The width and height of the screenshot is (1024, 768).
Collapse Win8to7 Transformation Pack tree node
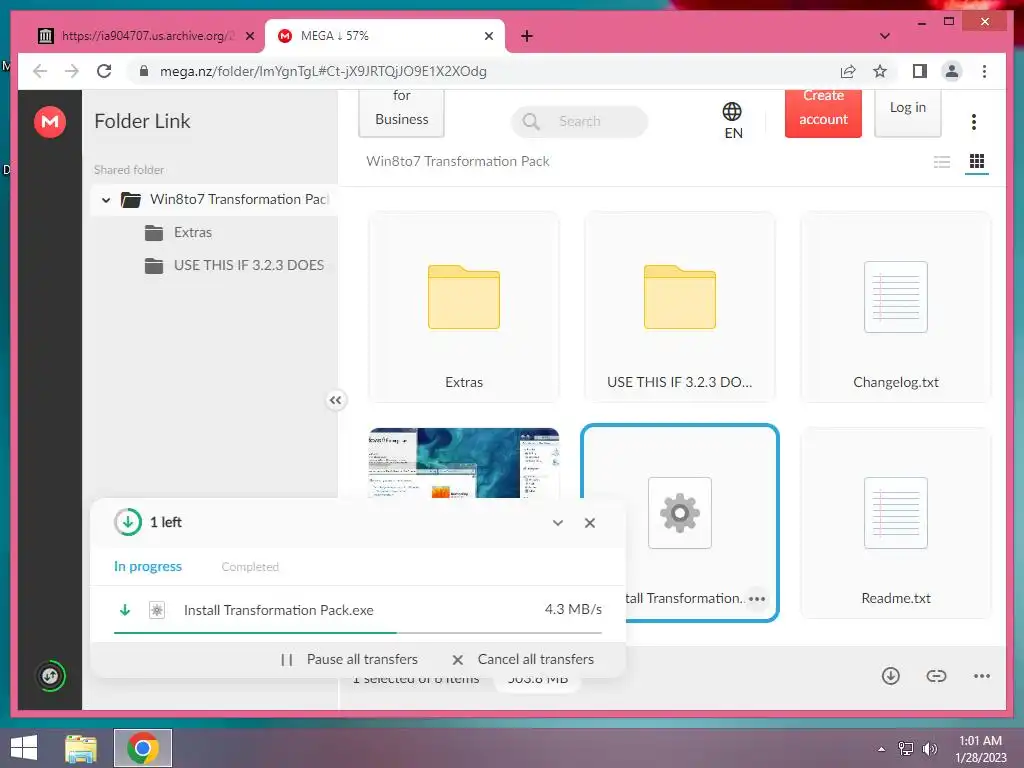click(106, 200)
